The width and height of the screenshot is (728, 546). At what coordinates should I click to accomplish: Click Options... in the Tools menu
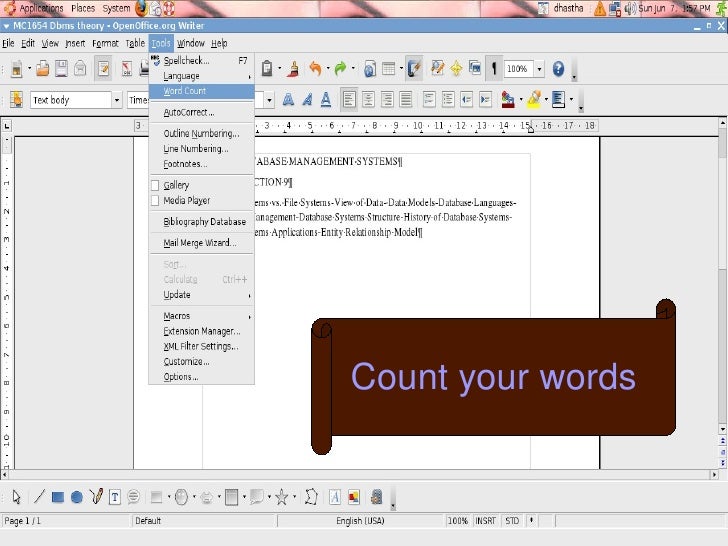tap(180, 377)
